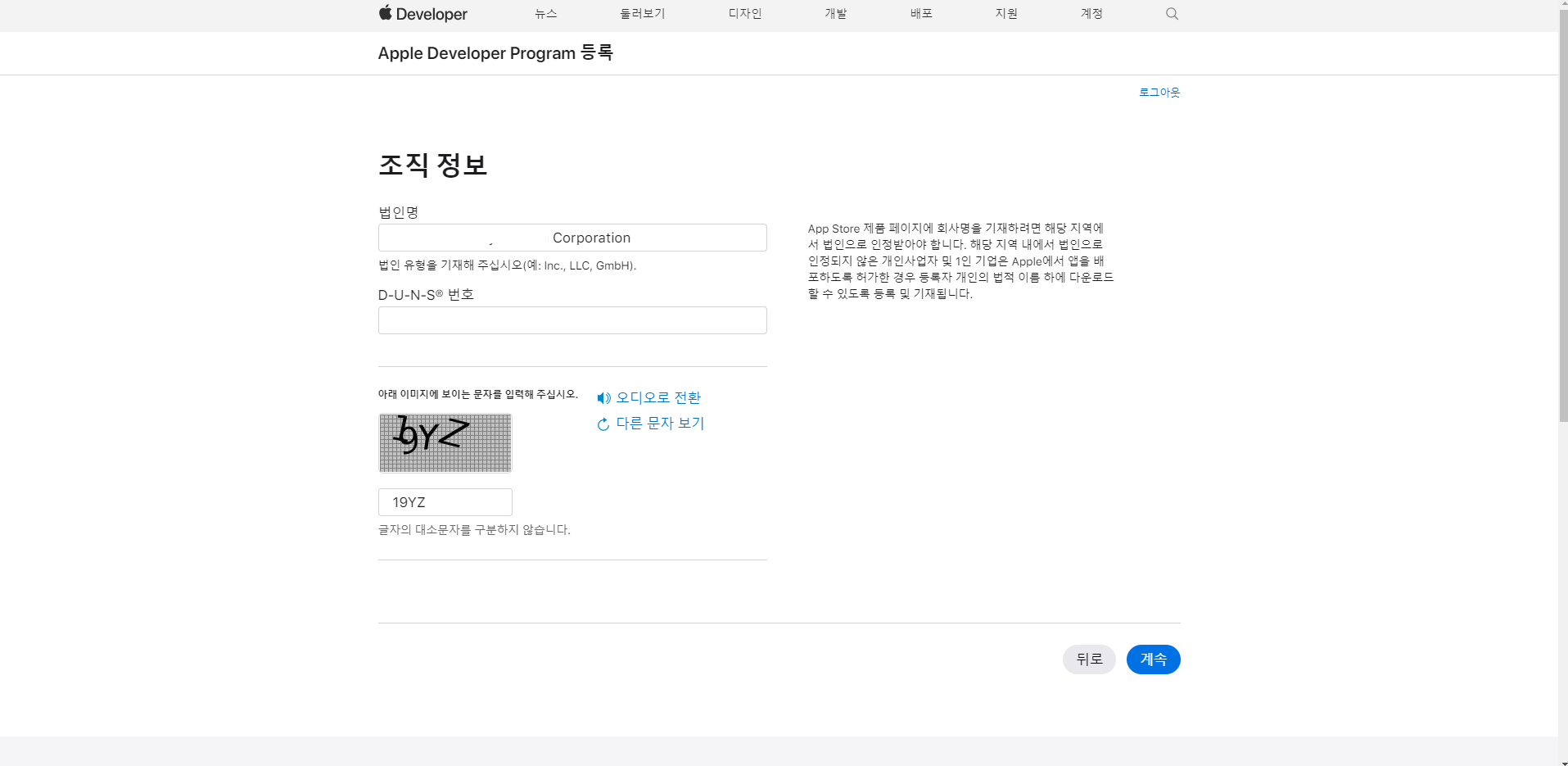
Task: Click the 로그아웃 link
Action: pos(1159,93)
